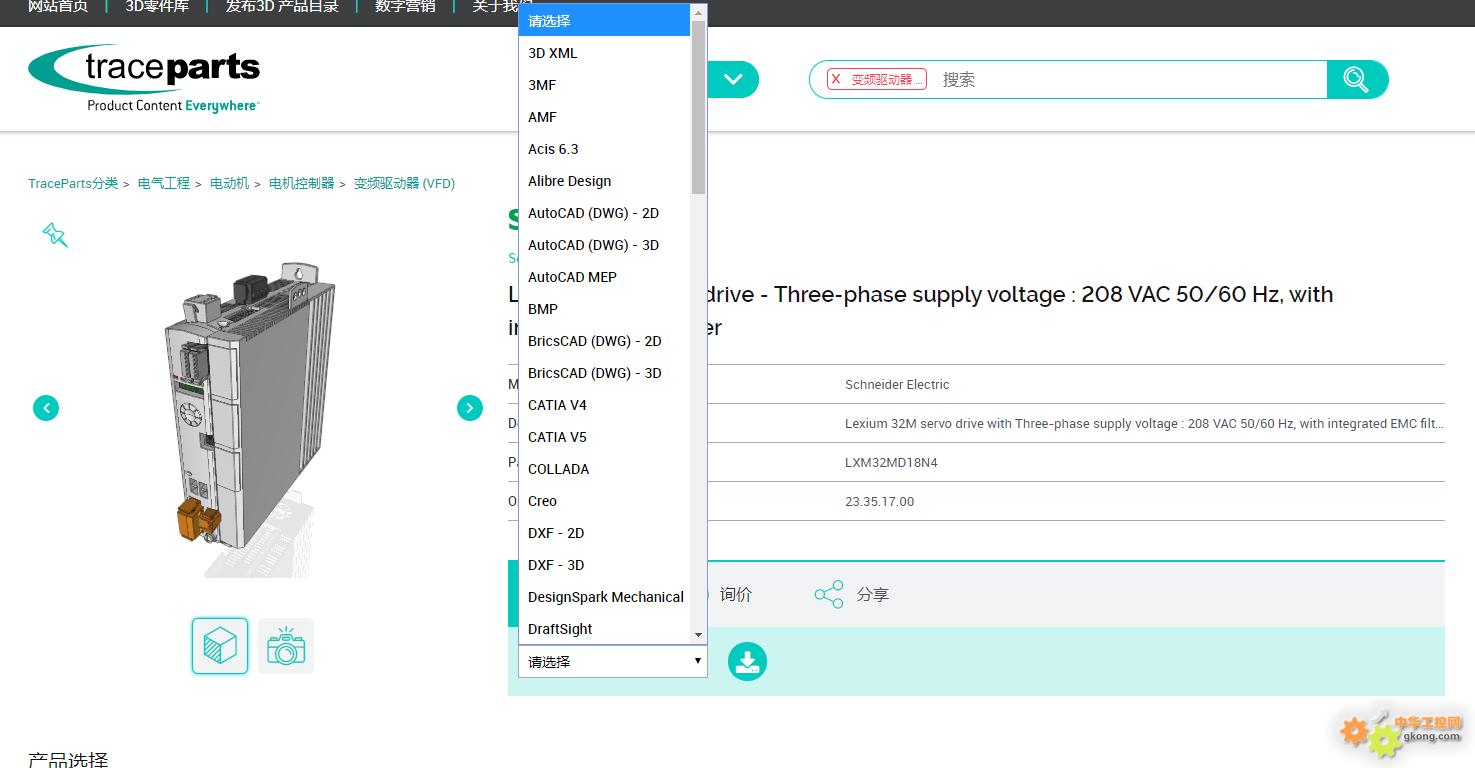Pick BricsCAD (DWG) - 3D
The height and width of the screenshot is (768, 1475).
[604, 373]
